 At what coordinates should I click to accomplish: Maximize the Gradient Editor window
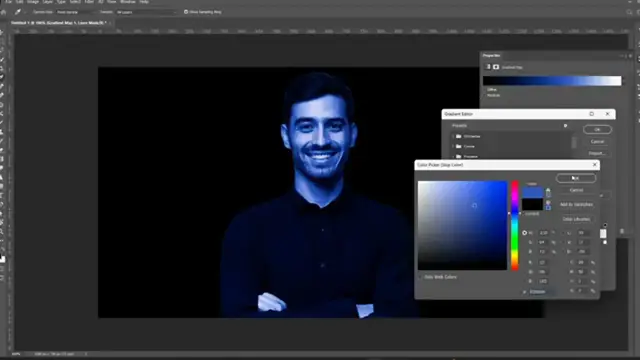coord(591,114)
